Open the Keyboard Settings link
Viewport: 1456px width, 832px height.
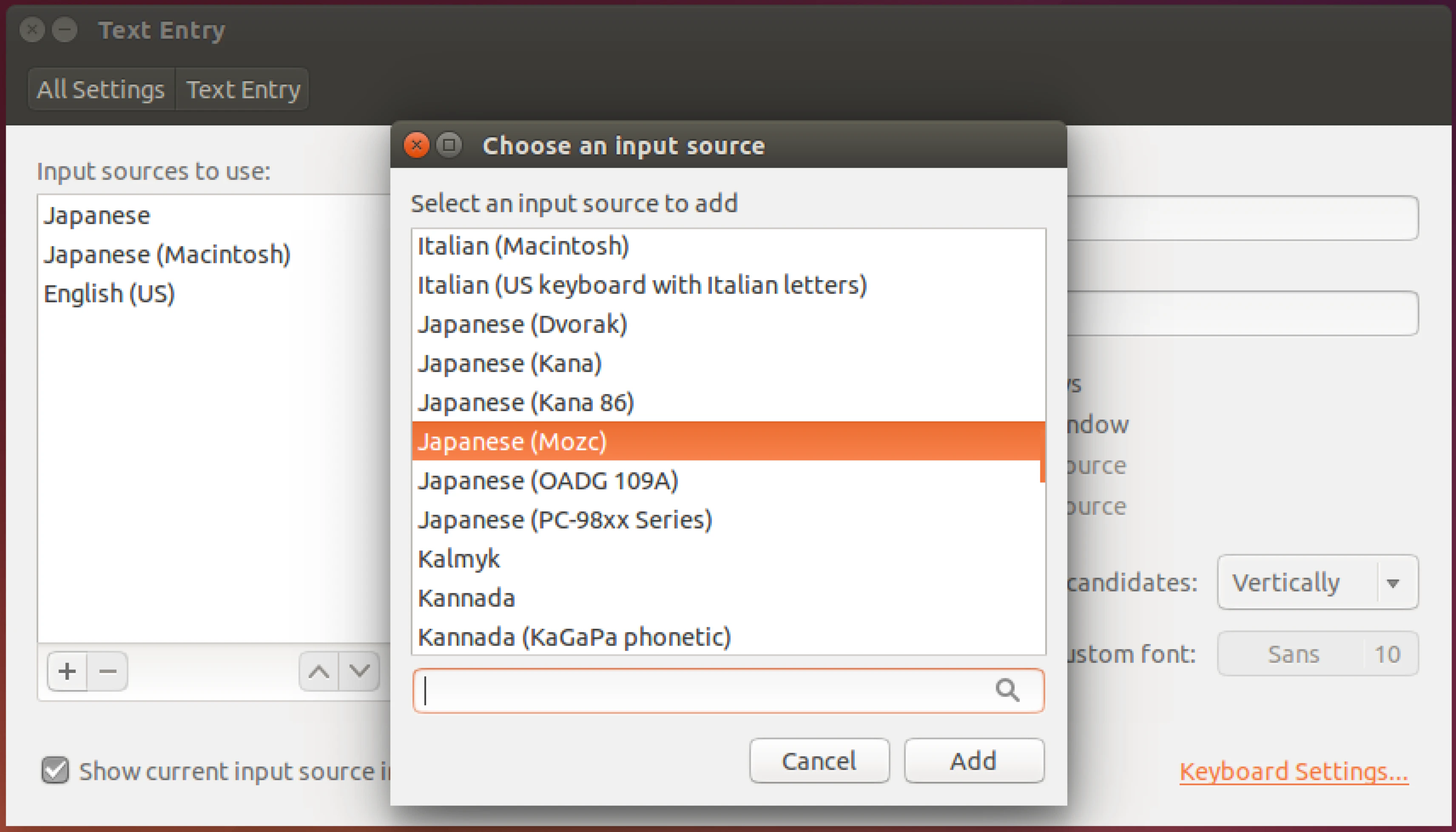(x=1294, y=772)
